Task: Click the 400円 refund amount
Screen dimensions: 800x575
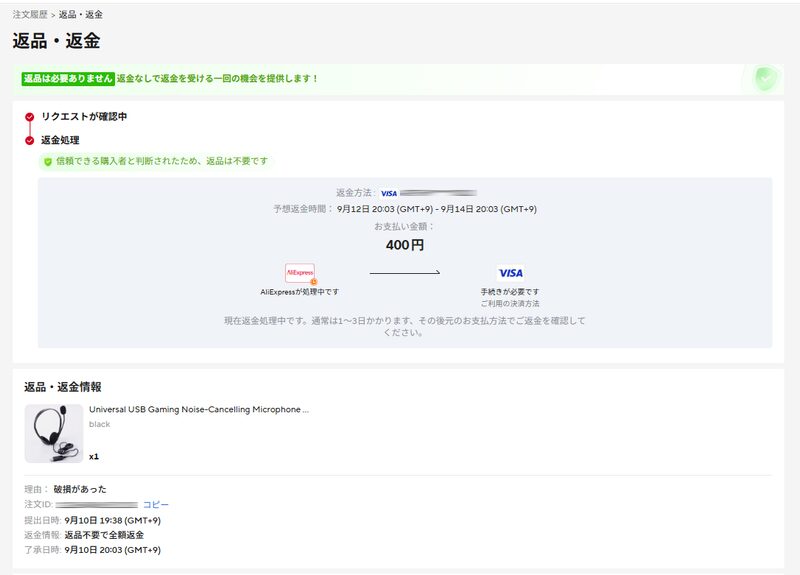Action: tap(405, 245)
